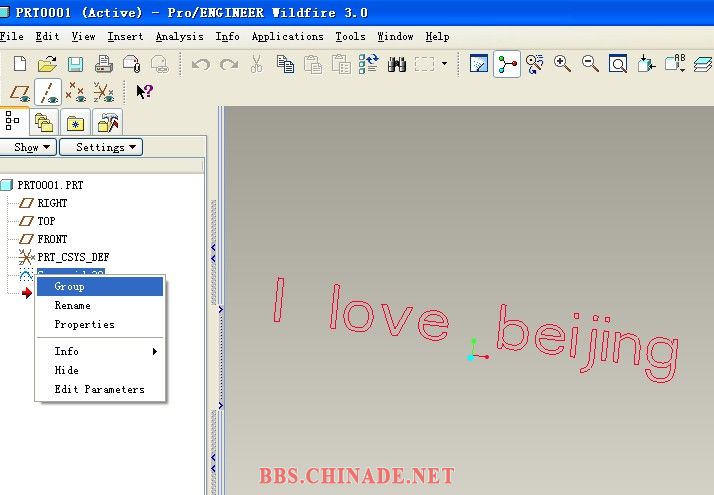Screen dimensions: 714x495
Task: Click the Zoom Out magnifier icon
Action: [x=590, y=64]
